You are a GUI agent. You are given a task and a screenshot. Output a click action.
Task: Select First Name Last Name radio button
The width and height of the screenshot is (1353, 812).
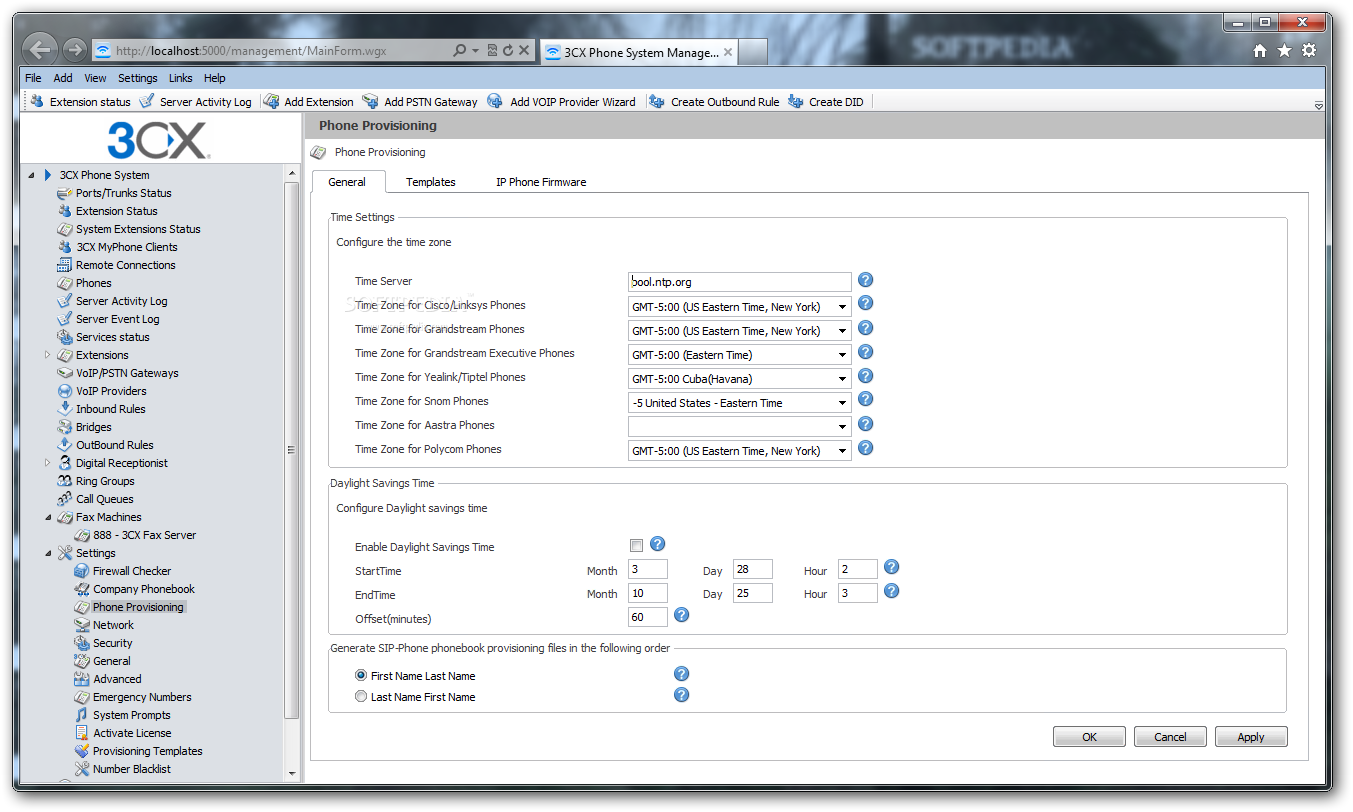pyautogui.click(x=361, y=676)
